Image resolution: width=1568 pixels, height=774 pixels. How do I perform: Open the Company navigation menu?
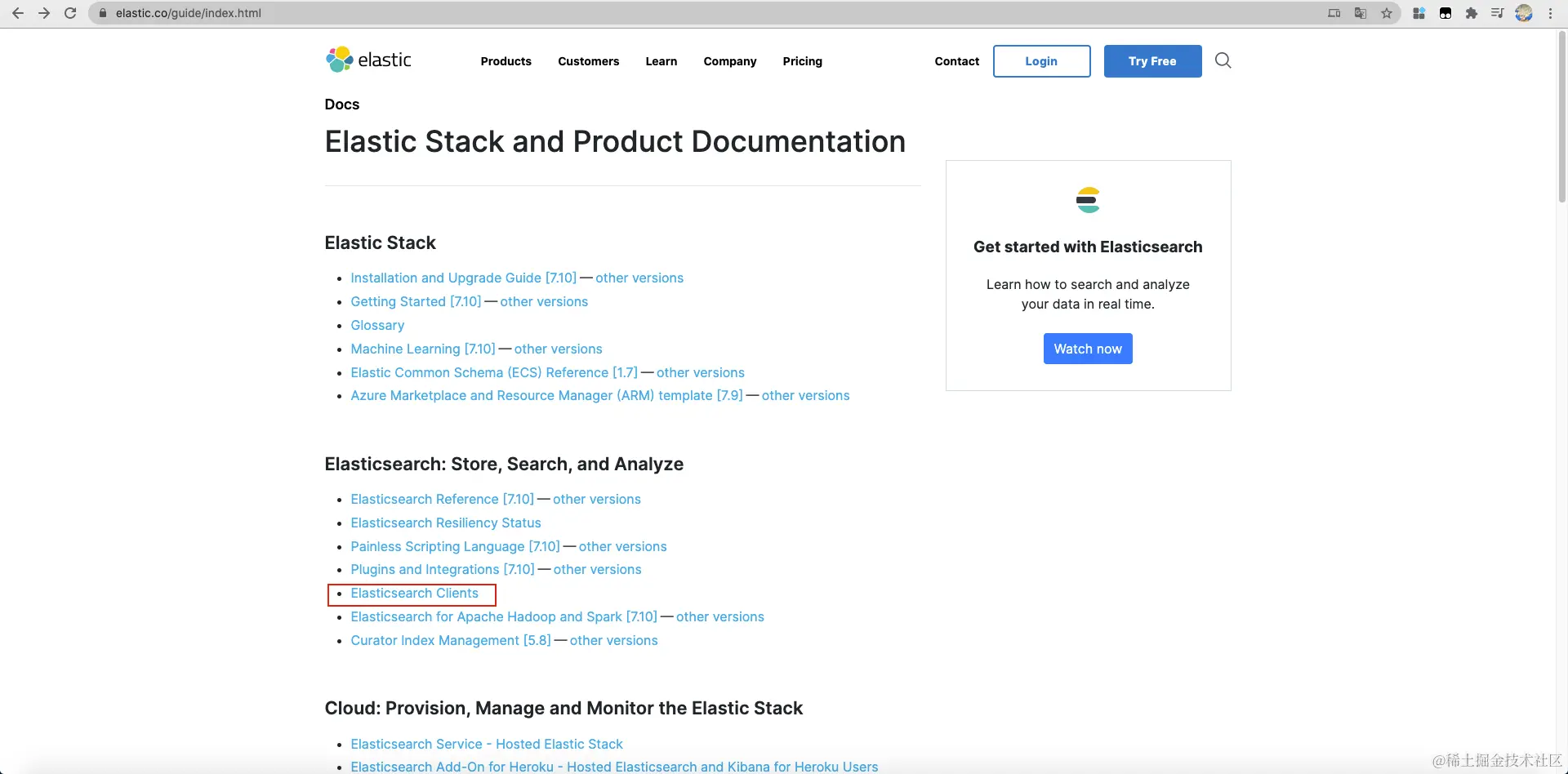point(729,61)
